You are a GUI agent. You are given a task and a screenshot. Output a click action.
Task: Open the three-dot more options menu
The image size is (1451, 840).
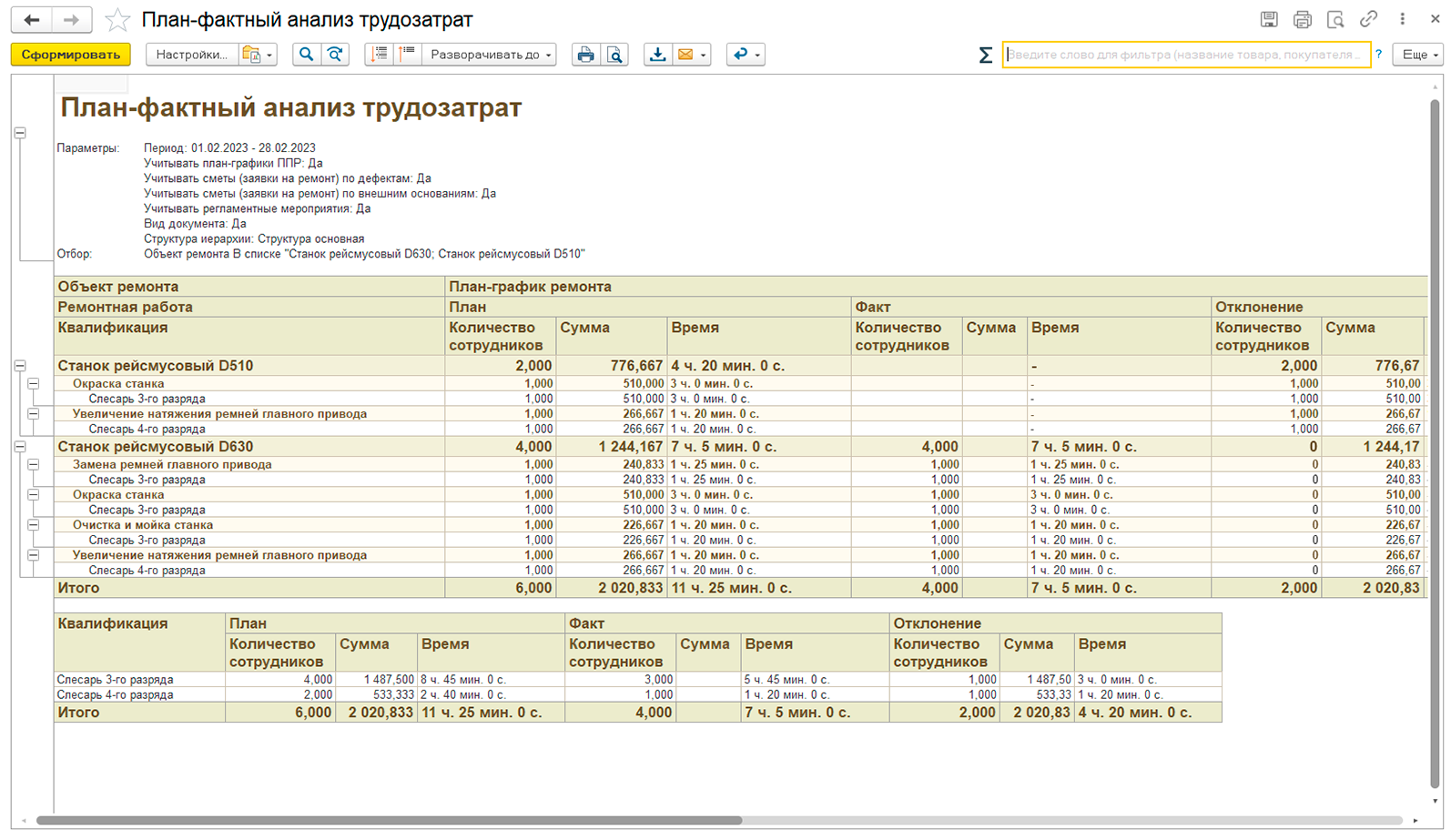pos(1402,19)
